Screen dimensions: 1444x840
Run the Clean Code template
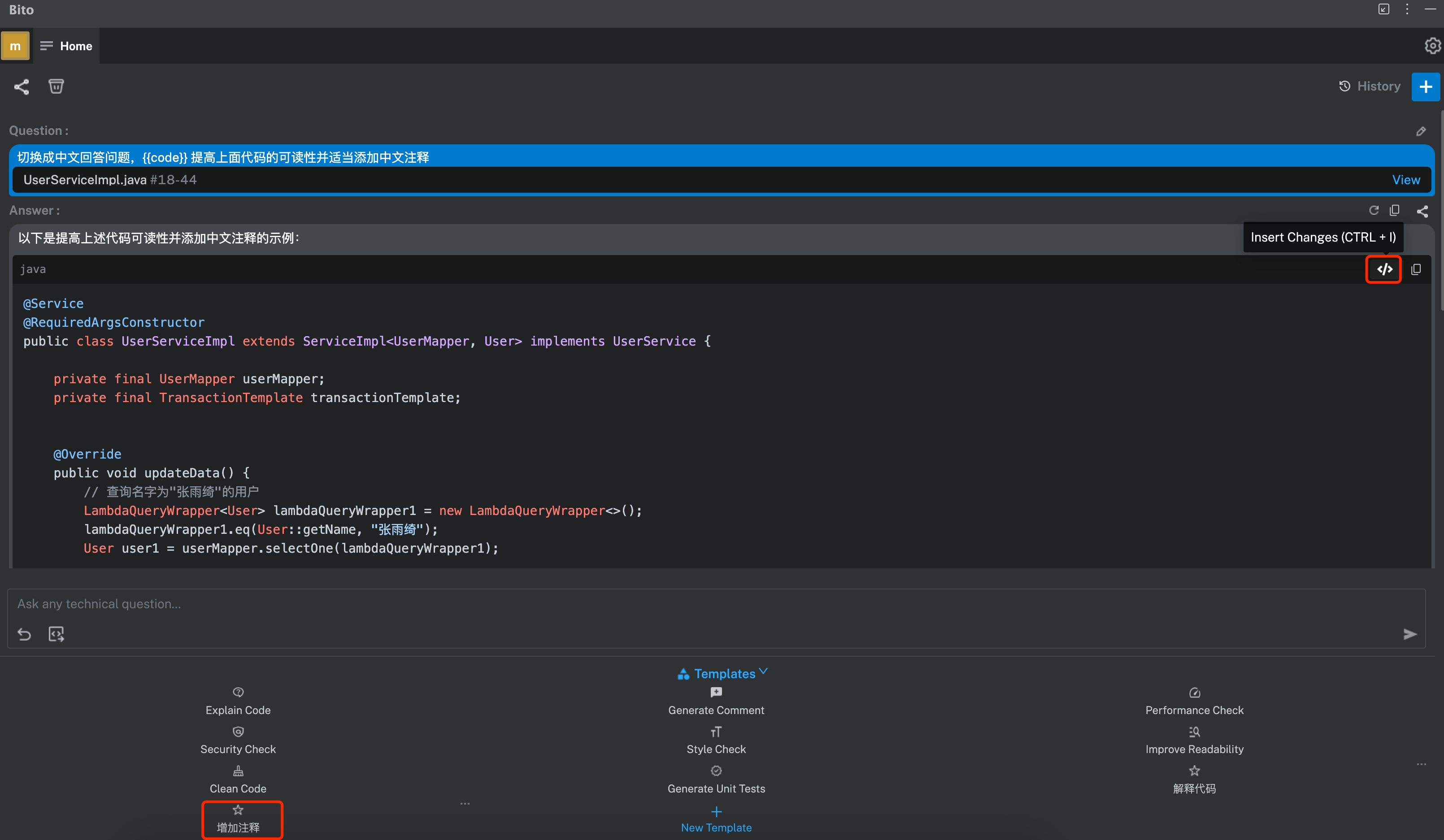coord(238,780)
